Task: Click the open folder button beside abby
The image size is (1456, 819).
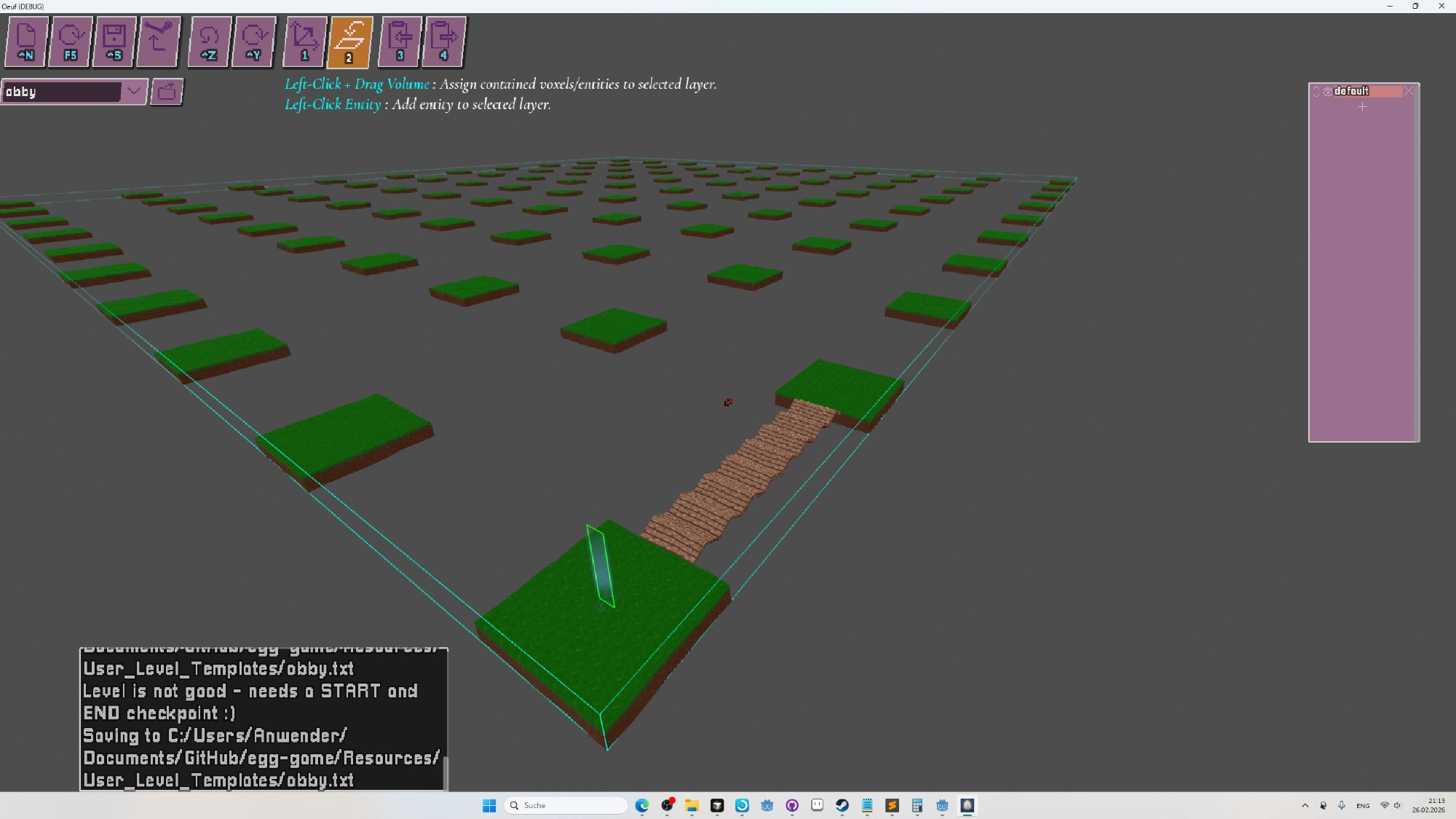Action: click(167, 92)
